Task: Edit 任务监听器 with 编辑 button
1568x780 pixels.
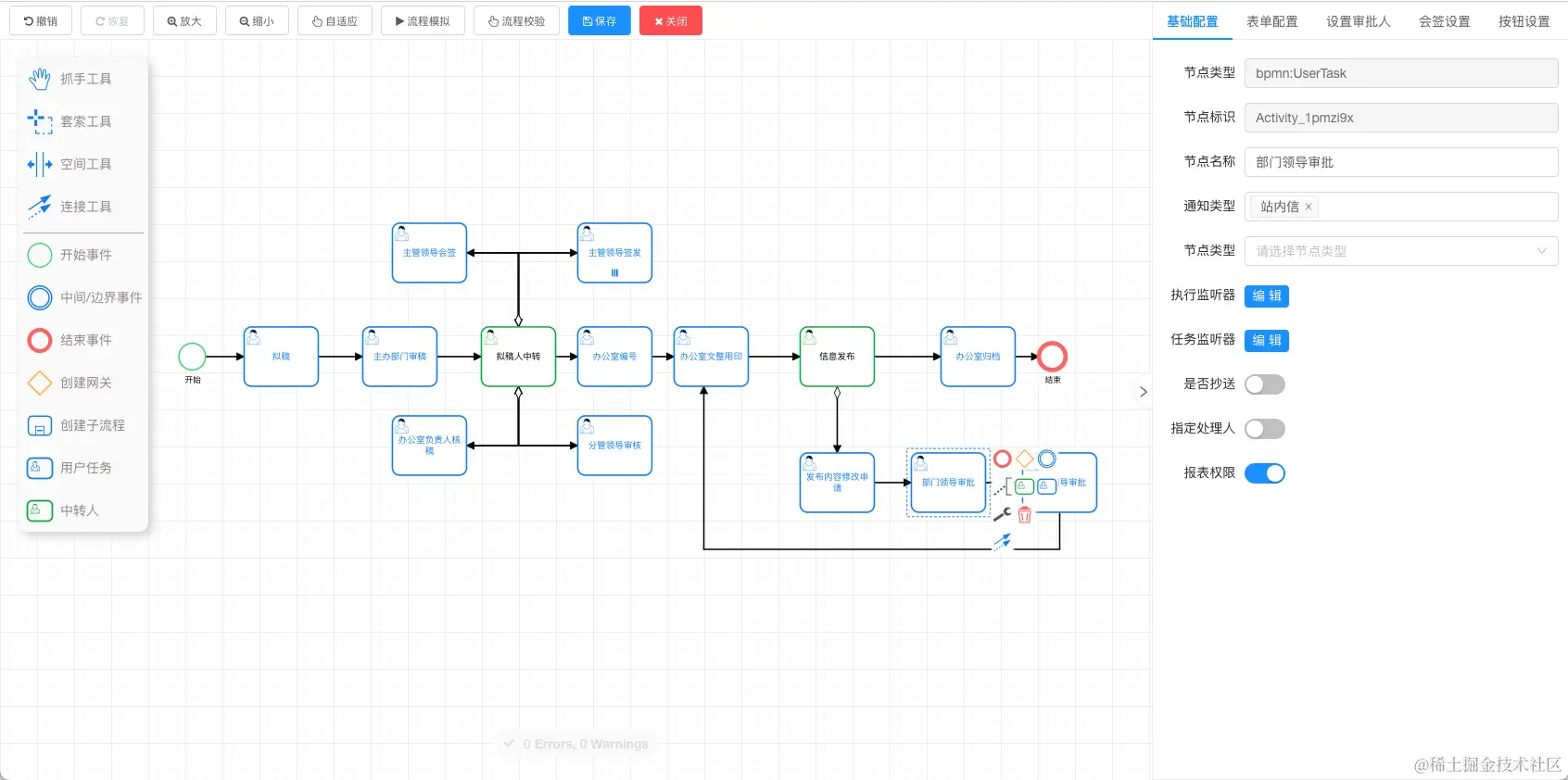Action: [1267, 340]
